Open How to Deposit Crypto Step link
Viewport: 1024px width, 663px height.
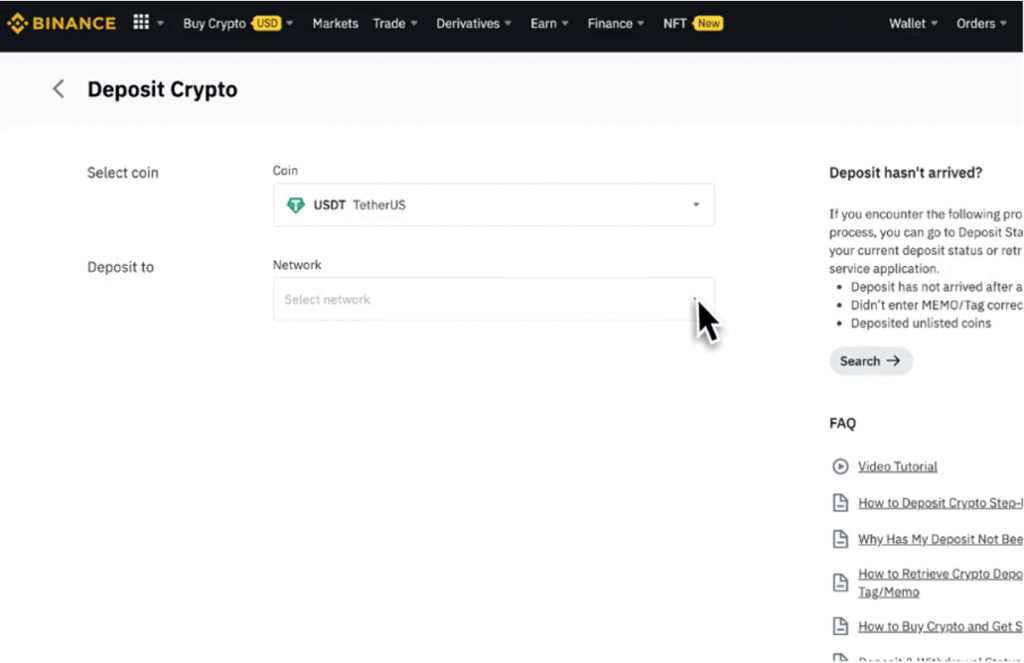pyautogui.click(x=940, y=503)
